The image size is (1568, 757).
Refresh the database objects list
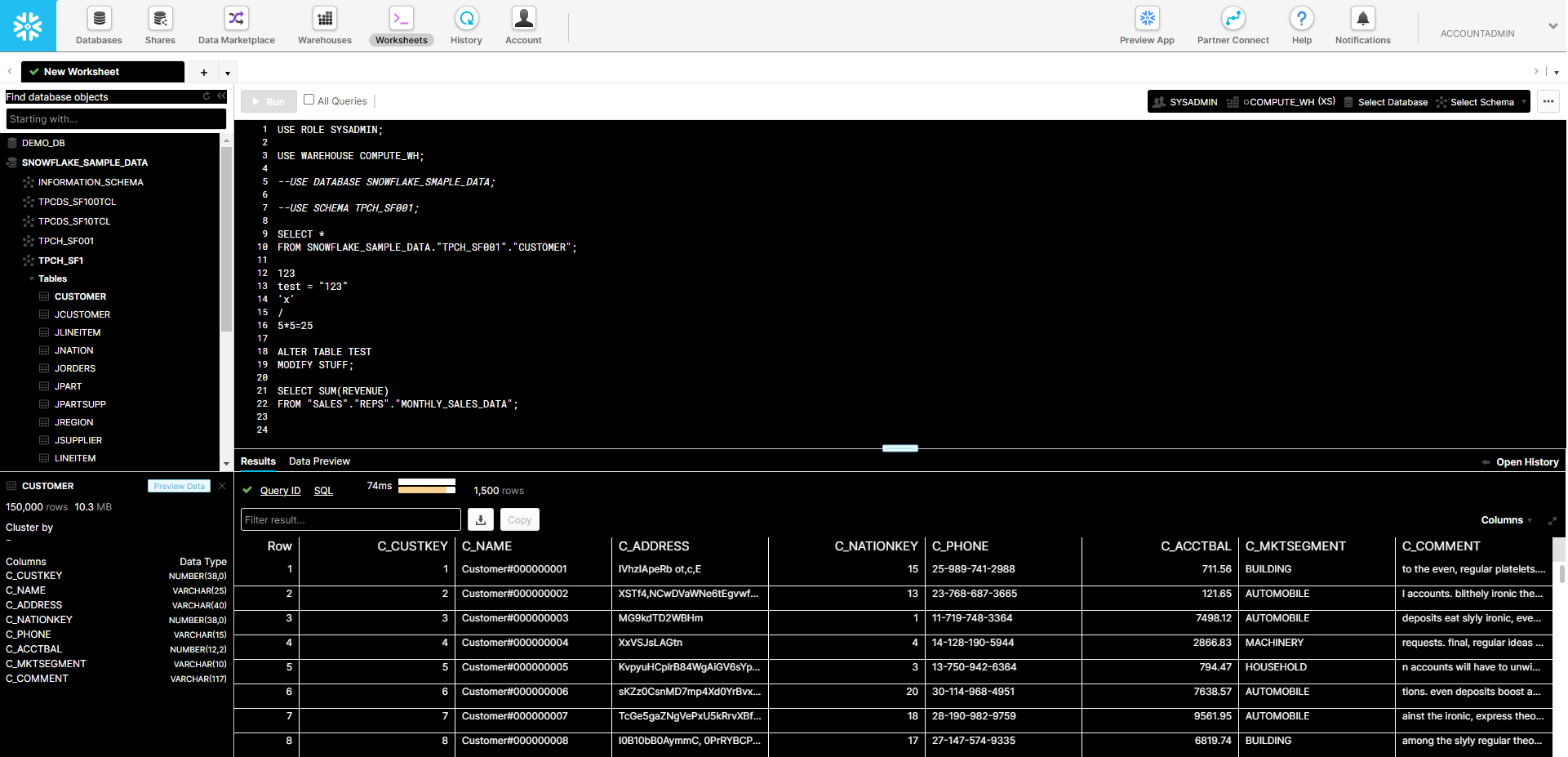pos(207,96)
